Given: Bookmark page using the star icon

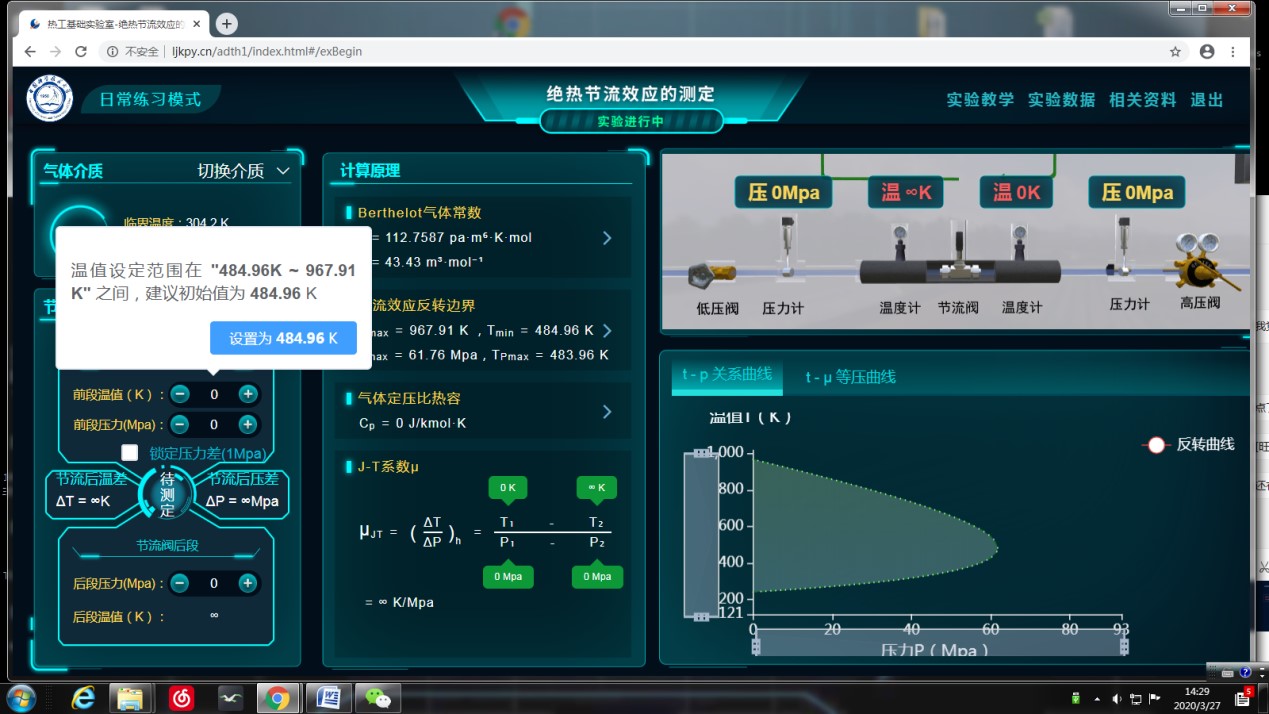Looking at the screenshot, I should pos(1176,51).
